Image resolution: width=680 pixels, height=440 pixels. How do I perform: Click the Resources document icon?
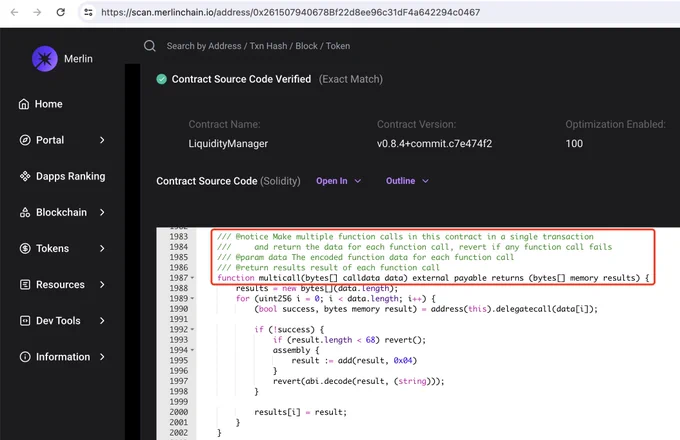(x=25, y=284)
